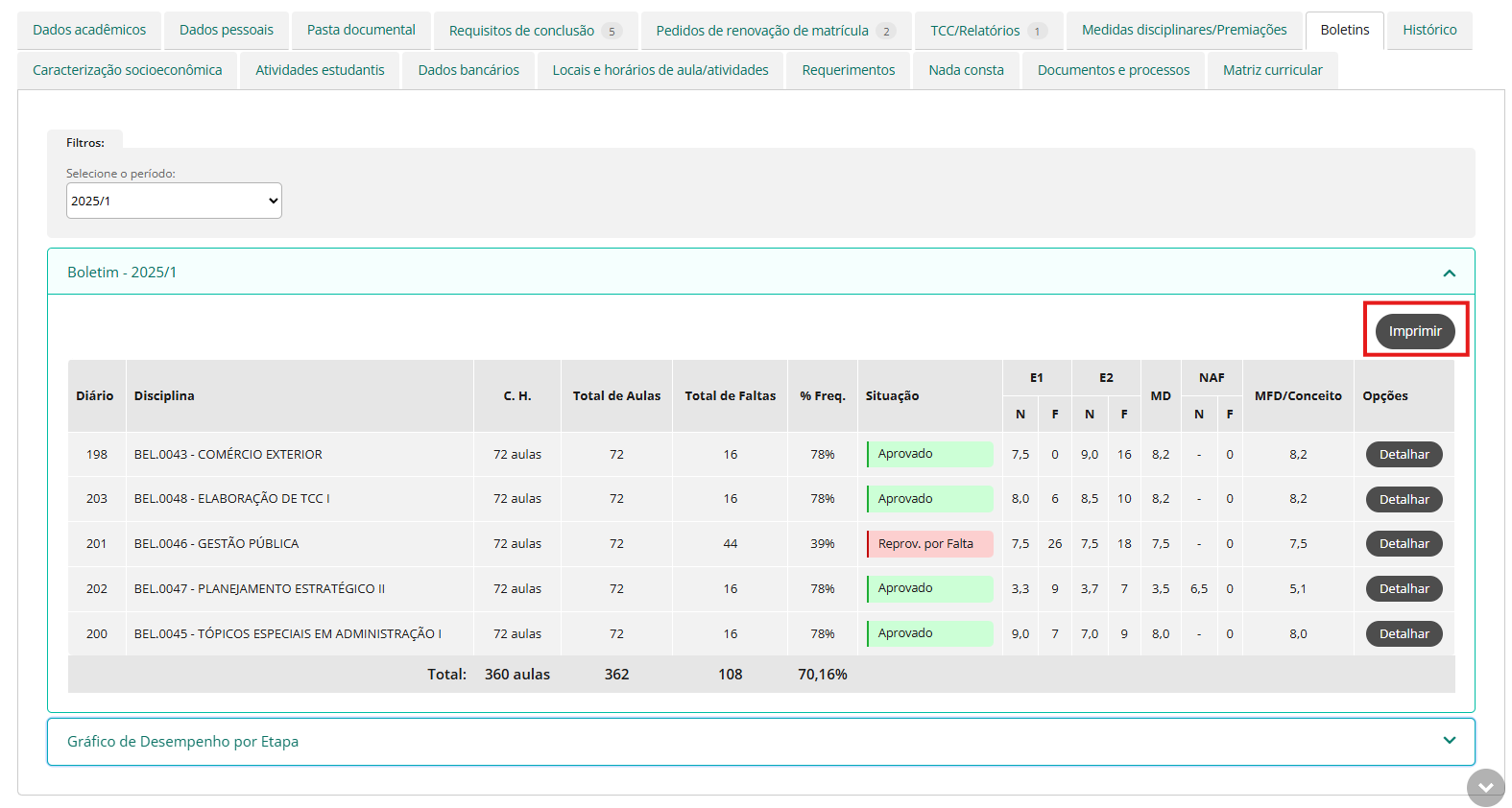Go to Requisitos de conclusão tab
Viewport: 1512px width, 808px height.
pyautogui.click(x=535, y=31)
